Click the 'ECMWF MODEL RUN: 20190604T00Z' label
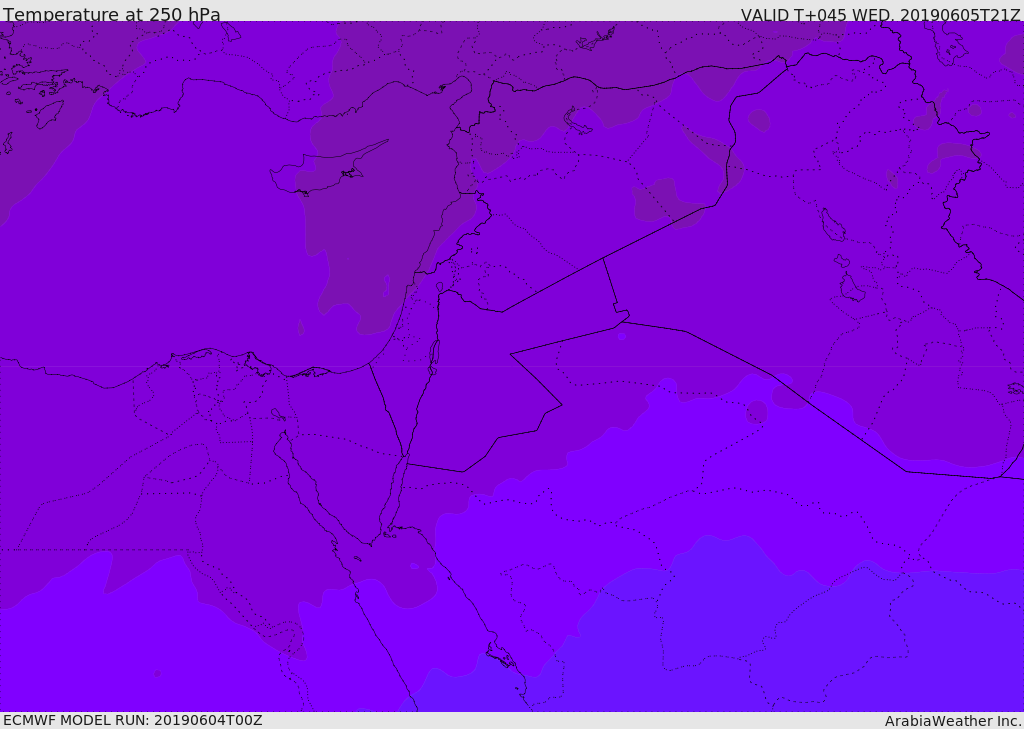 (x=133, y=720)
